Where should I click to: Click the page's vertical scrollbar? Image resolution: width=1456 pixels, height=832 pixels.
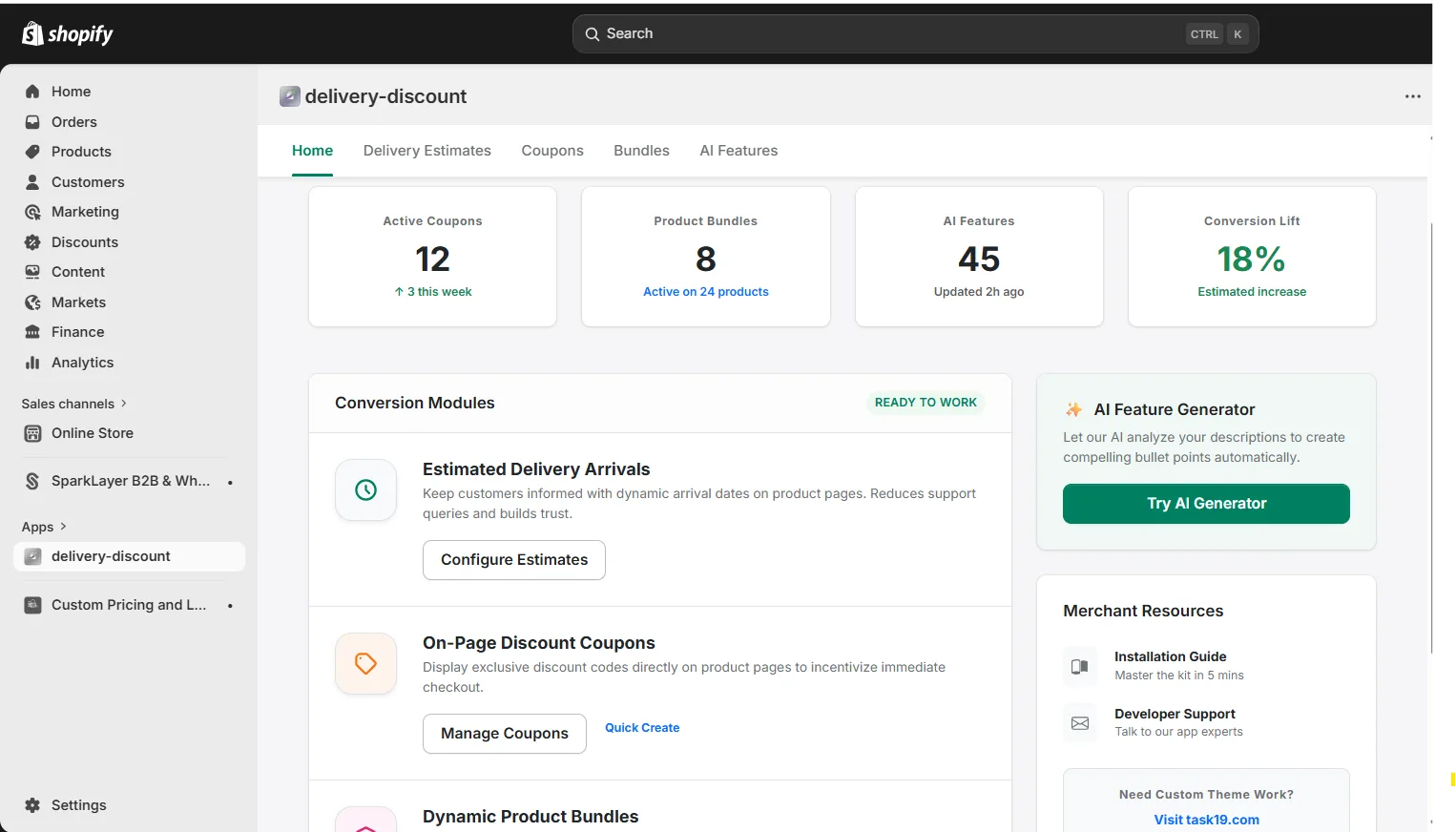coord(1432,439)
